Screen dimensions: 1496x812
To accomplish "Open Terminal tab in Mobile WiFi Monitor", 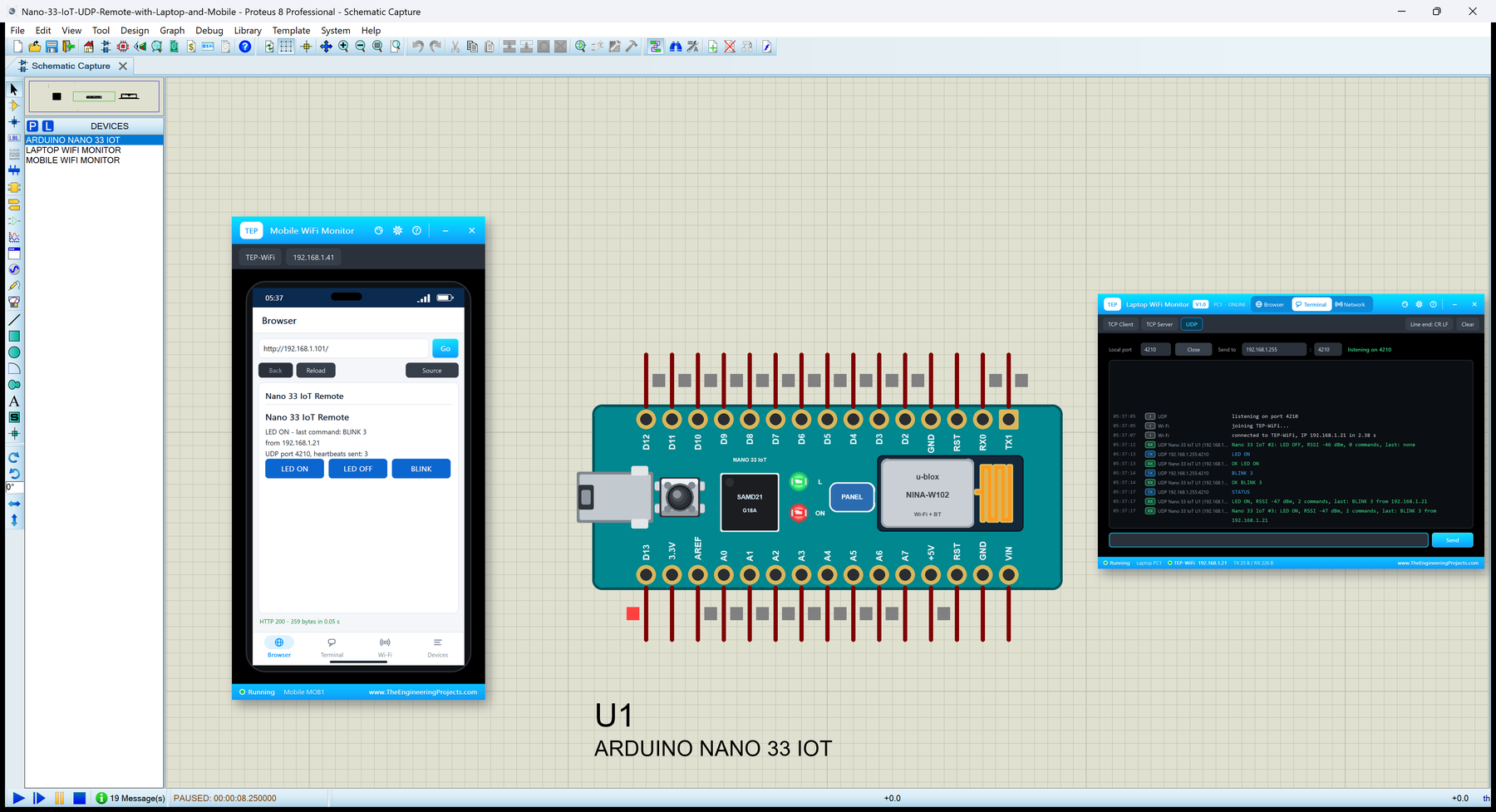I will (x=332, y=647).
